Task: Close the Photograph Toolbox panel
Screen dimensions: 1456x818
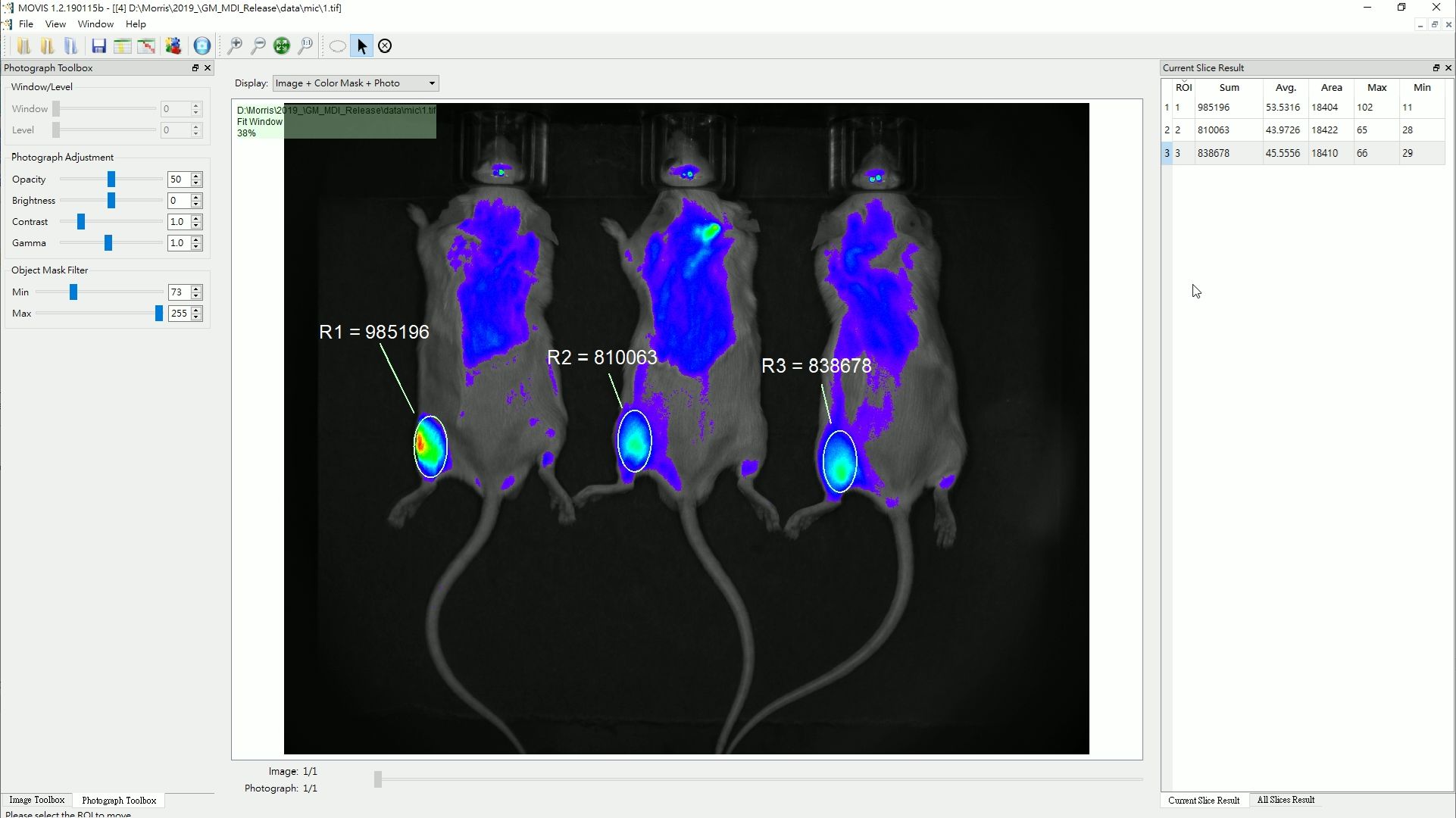Action: (x=208, y=68)
